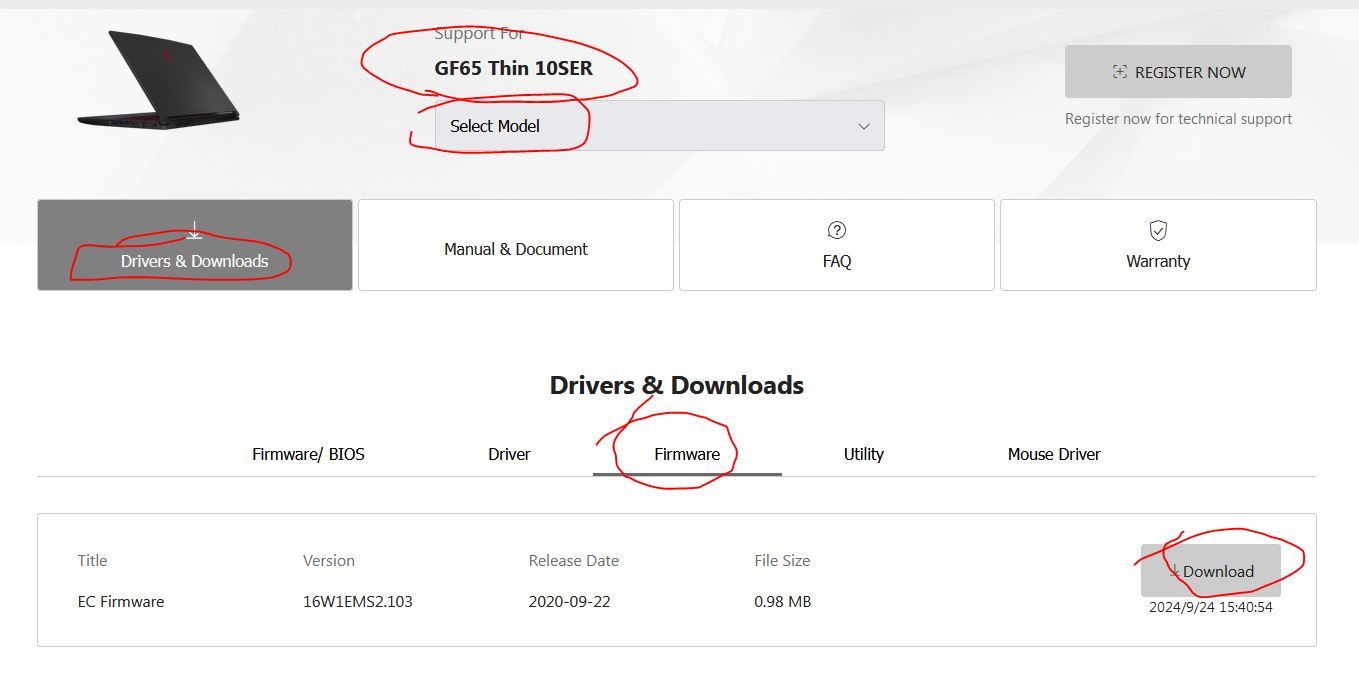Click the Warranty shield icon
This screenshot has width=1359, height=676.
(x=1158, y=231)
